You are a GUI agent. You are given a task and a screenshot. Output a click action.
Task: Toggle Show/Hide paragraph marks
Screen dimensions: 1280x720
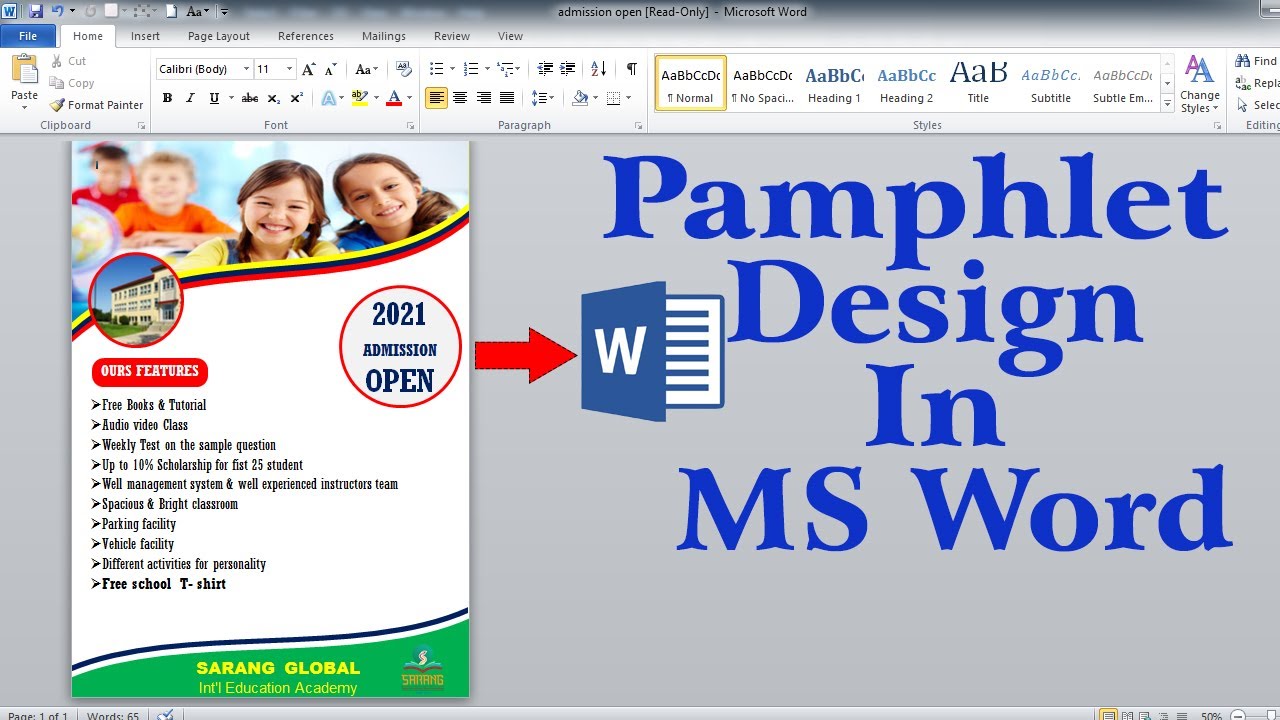click(x=632, y=69)
